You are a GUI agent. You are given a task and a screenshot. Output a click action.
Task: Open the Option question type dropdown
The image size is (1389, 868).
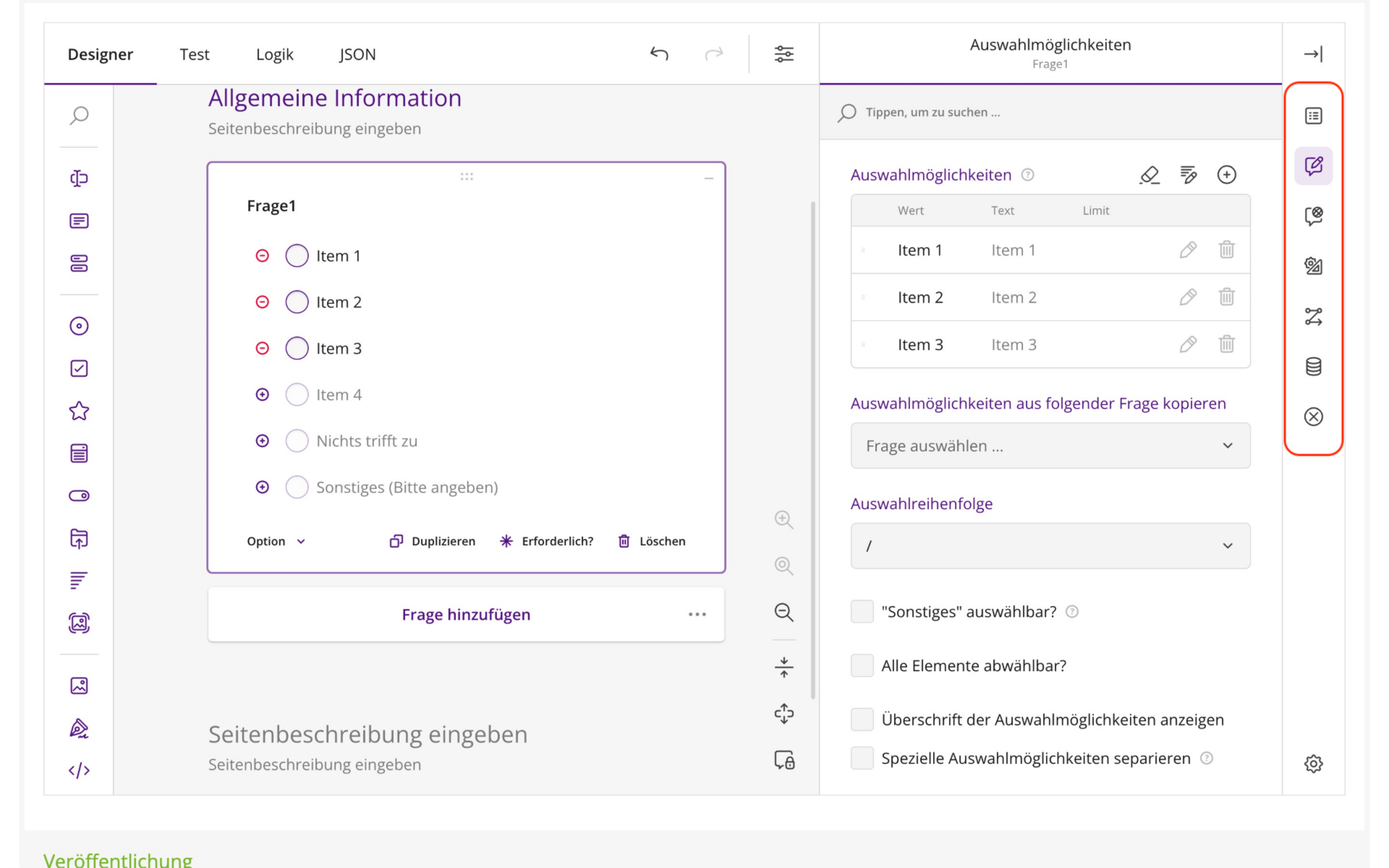click(276, 541)
